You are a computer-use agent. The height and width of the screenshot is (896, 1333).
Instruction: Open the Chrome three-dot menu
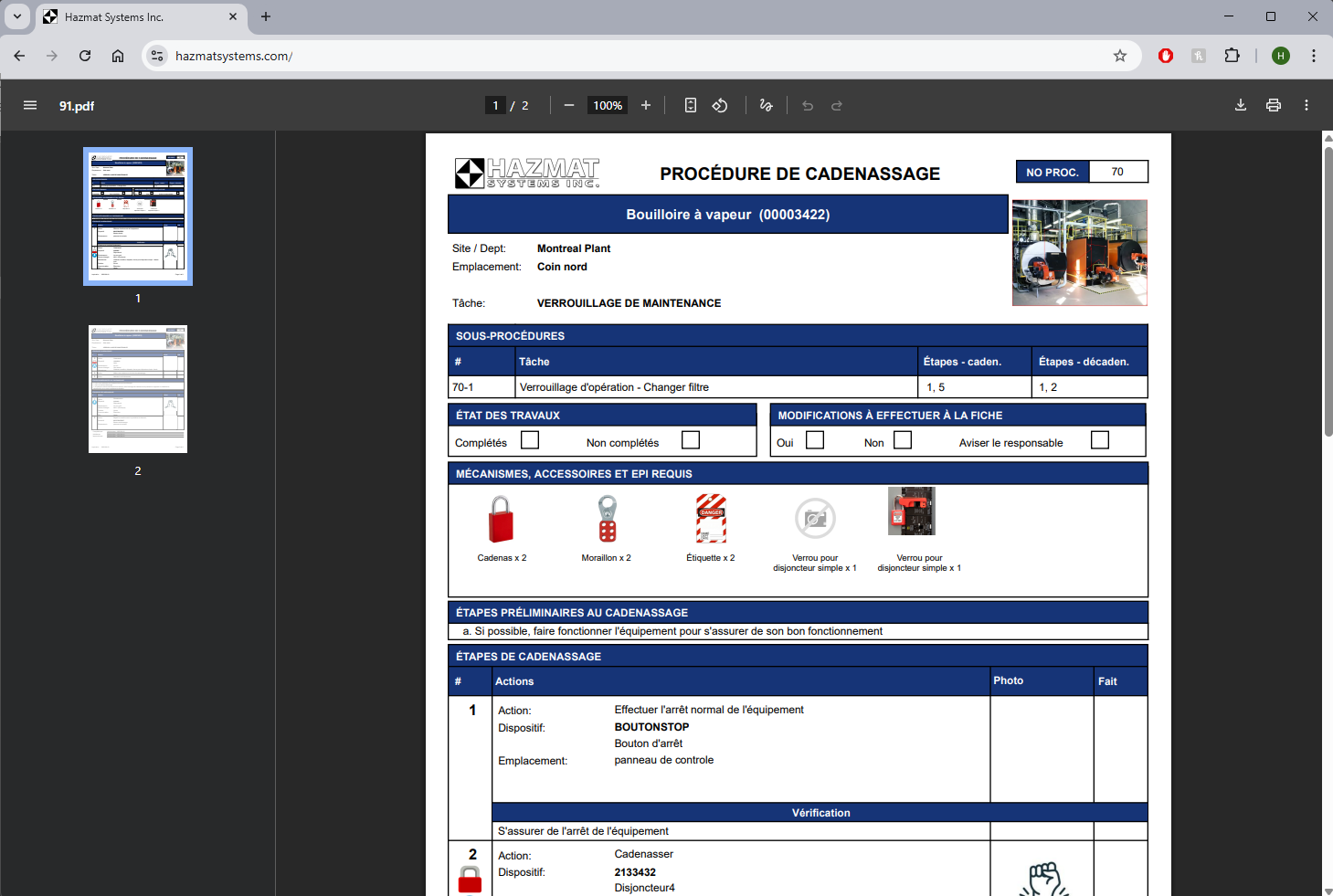[1314, 56]
